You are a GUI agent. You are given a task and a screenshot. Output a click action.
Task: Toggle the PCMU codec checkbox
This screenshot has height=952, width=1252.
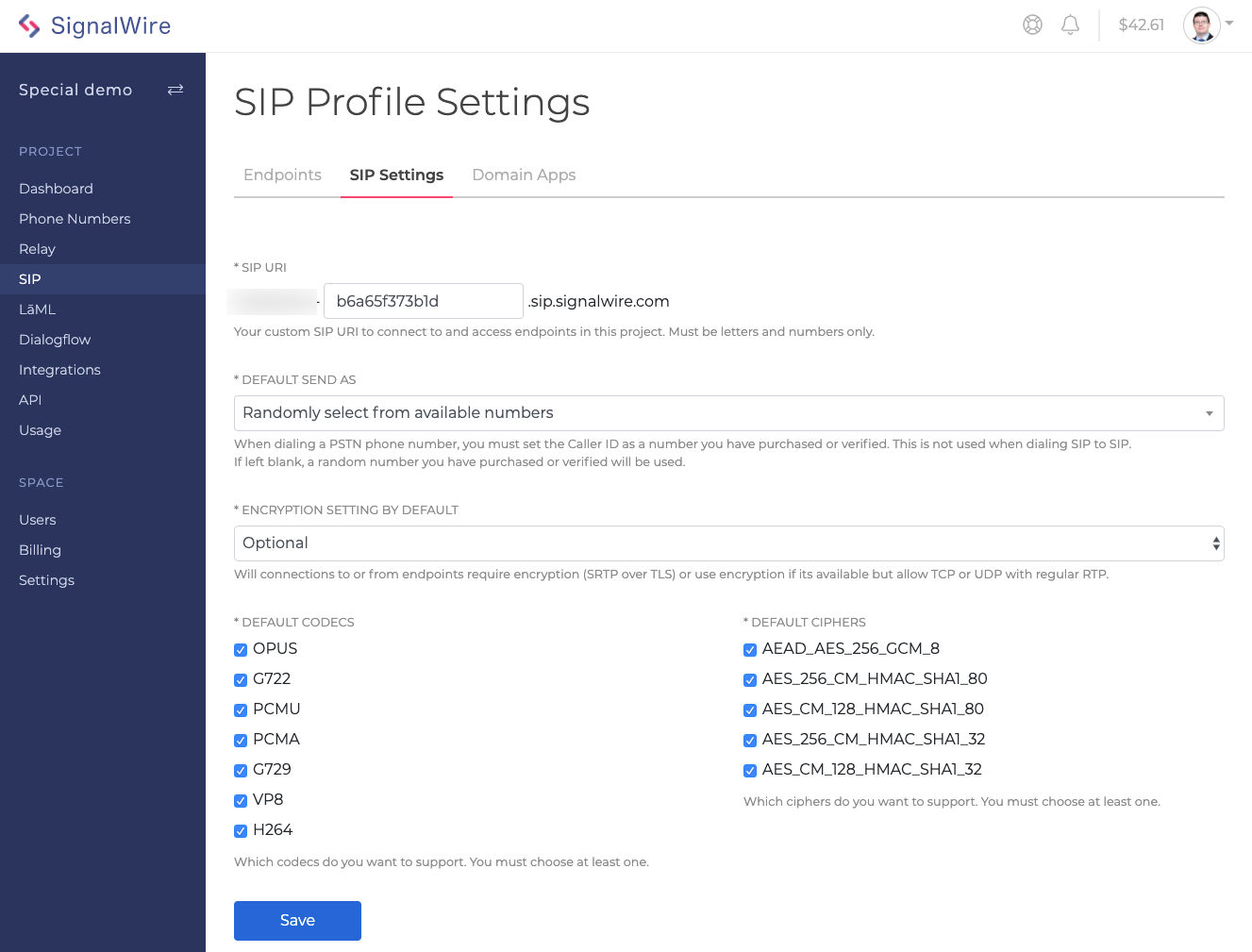click(x=241, y=710)
